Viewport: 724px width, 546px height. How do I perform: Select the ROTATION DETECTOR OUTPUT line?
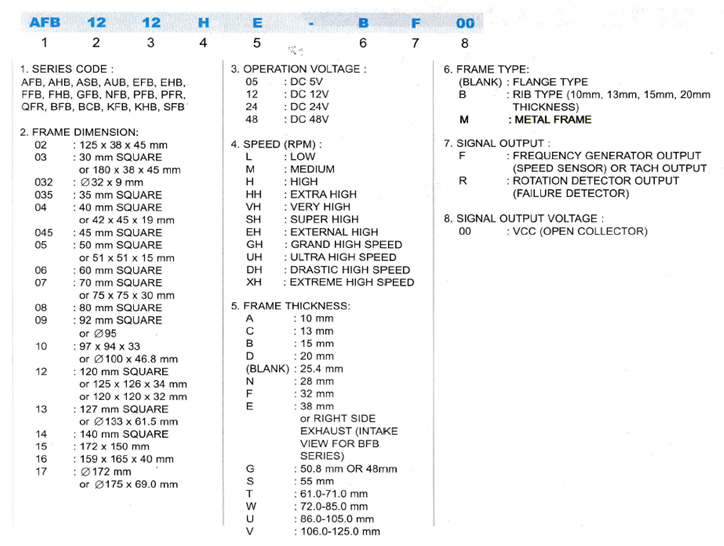596,181
